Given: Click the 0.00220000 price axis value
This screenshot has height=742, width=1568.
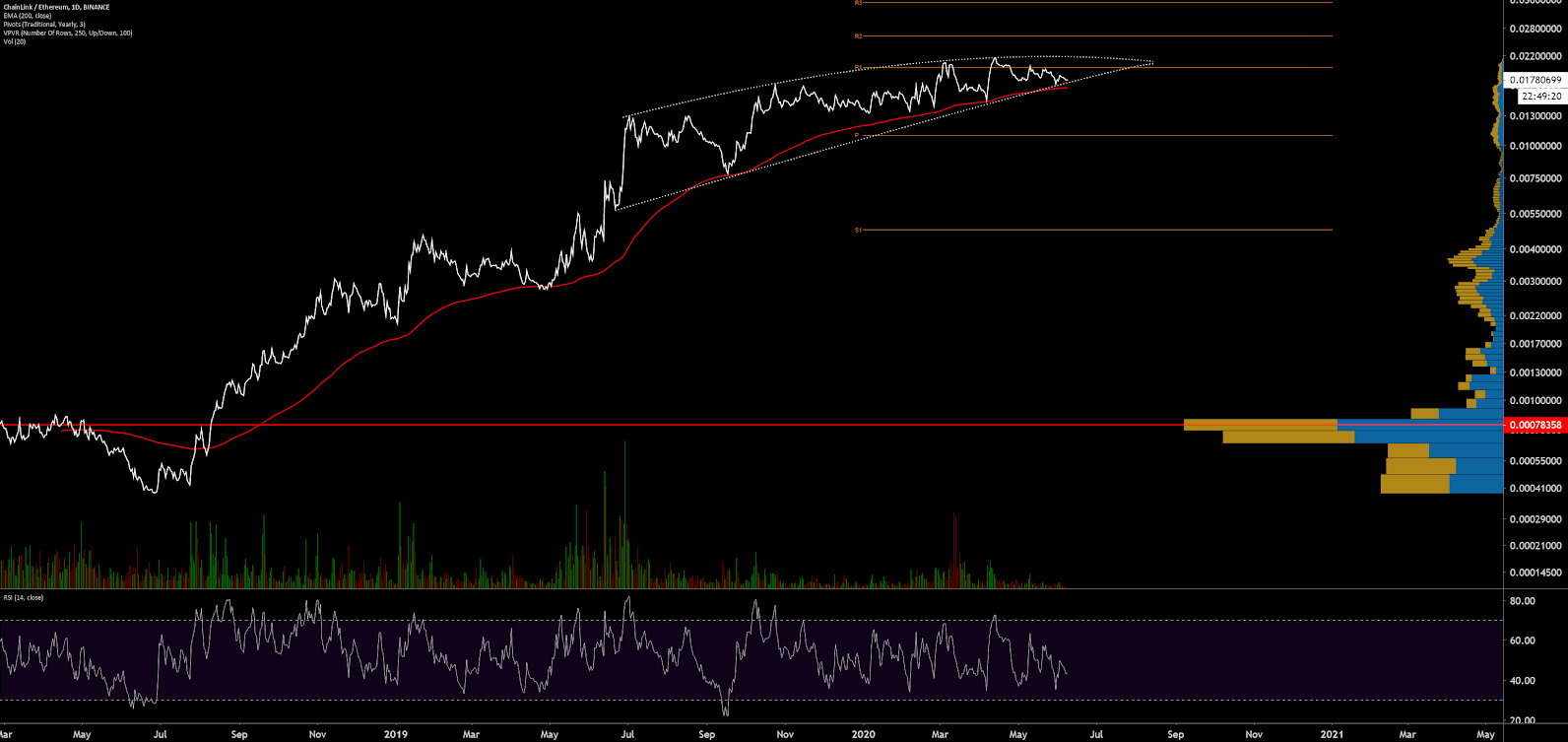Looking at the screenshot, I should pyautogui.click(x=1535, y=315).
